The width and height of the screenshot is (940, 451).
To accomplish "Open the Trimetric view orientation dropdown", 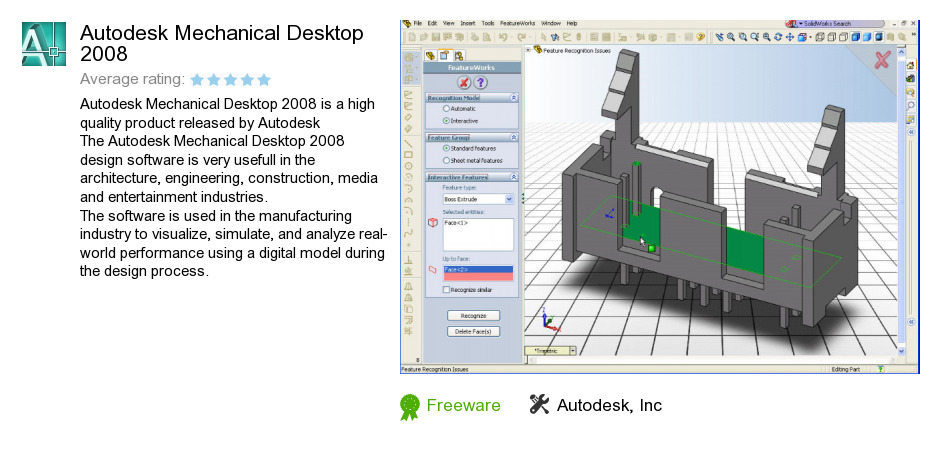I will click(x=573, y=351).
